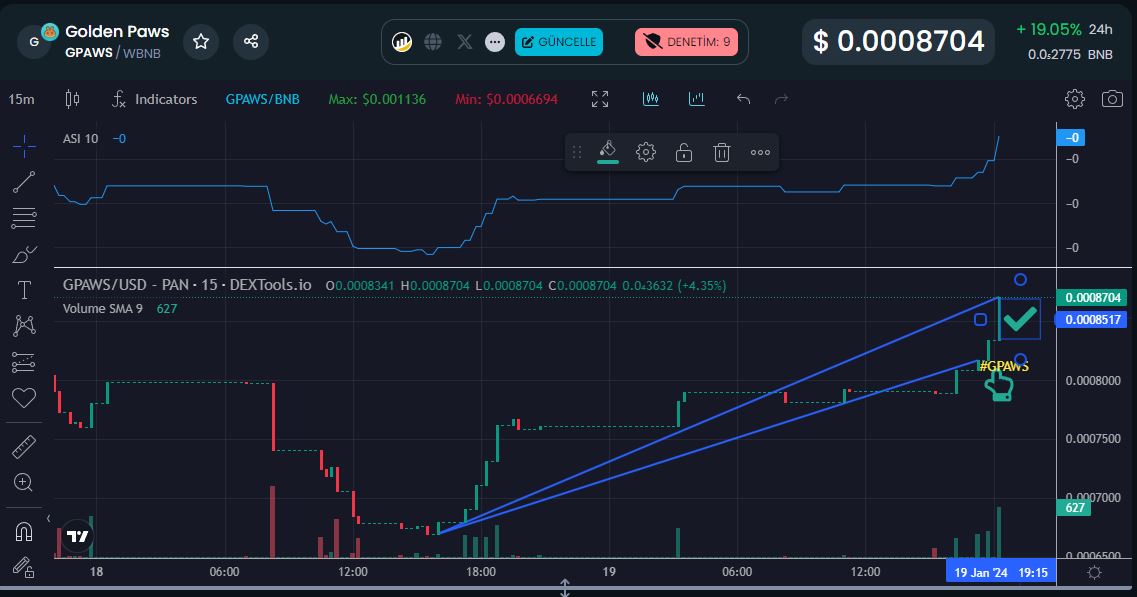1137x597 pixels.
Task: Open the heart icons tool
Action: [24, 398]
